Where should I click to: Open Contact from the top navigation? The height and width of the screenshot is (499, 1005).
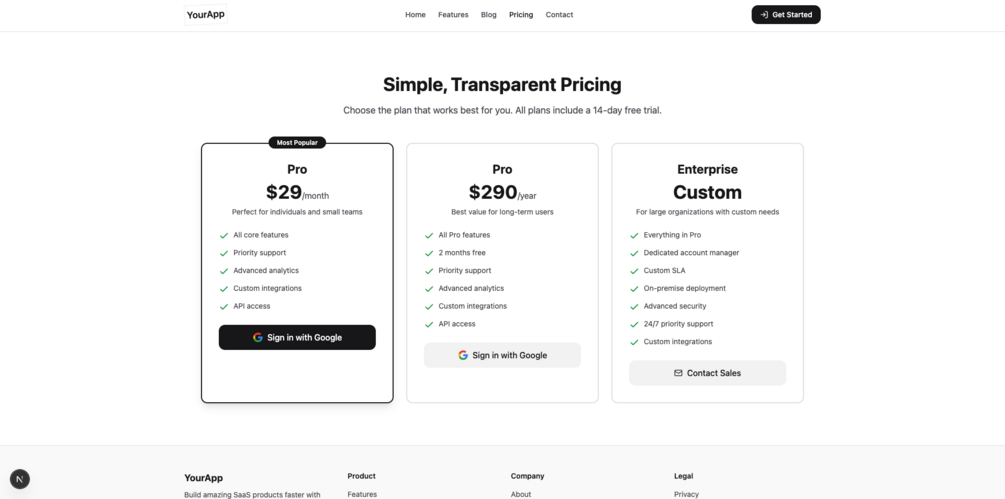[x=559, y=15]
